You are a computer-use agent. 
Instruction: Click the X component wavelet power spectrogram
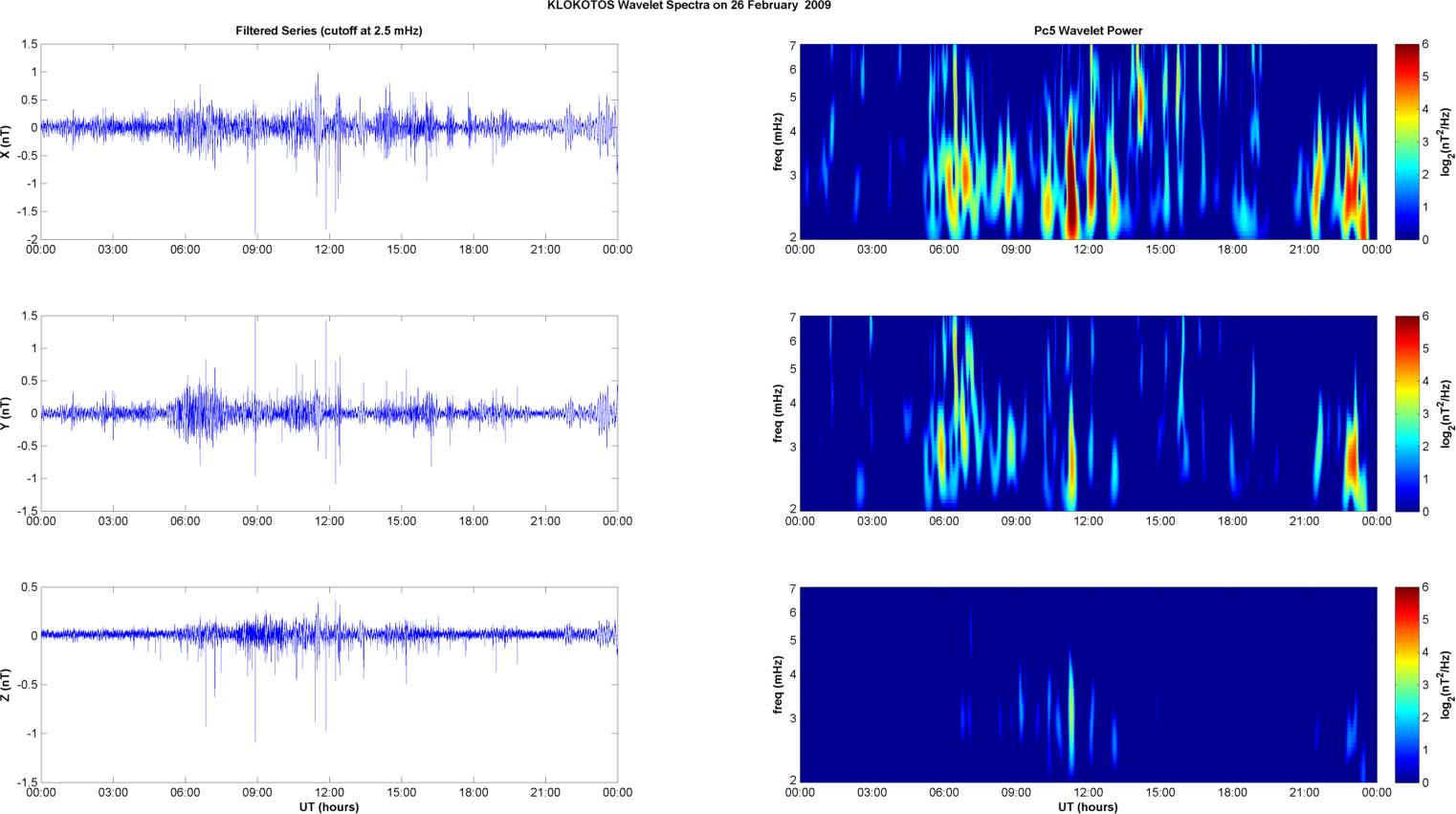(1088, 142)
